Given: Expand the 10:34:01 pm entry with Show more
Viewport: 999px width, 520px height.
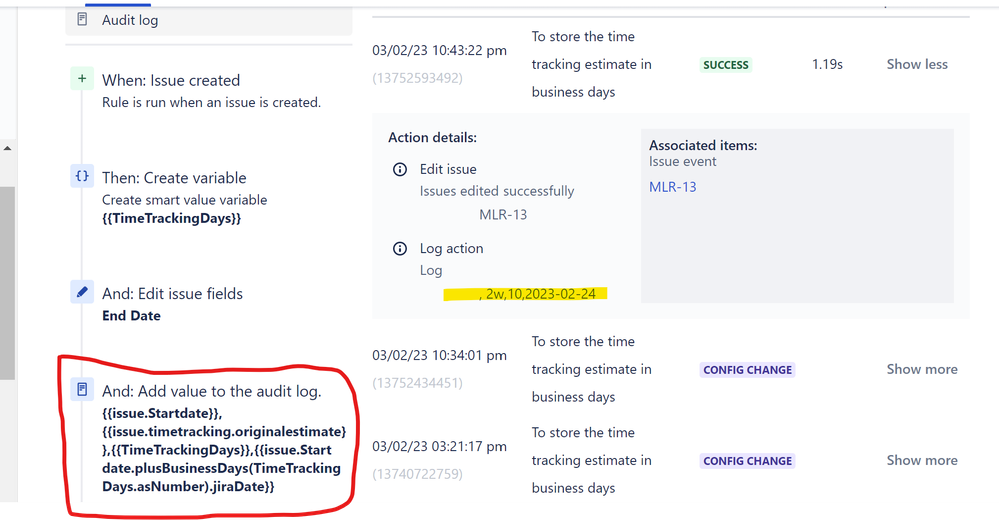Looking at the screenshot, I should pos(922,369).
